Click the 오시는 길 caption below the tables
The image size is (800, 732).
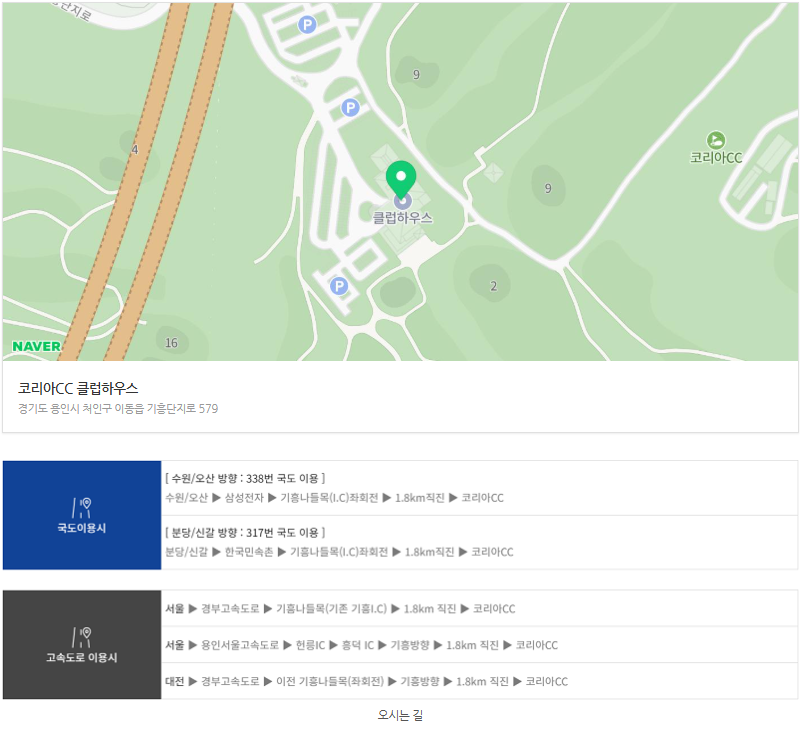click(x=400, y=715)
